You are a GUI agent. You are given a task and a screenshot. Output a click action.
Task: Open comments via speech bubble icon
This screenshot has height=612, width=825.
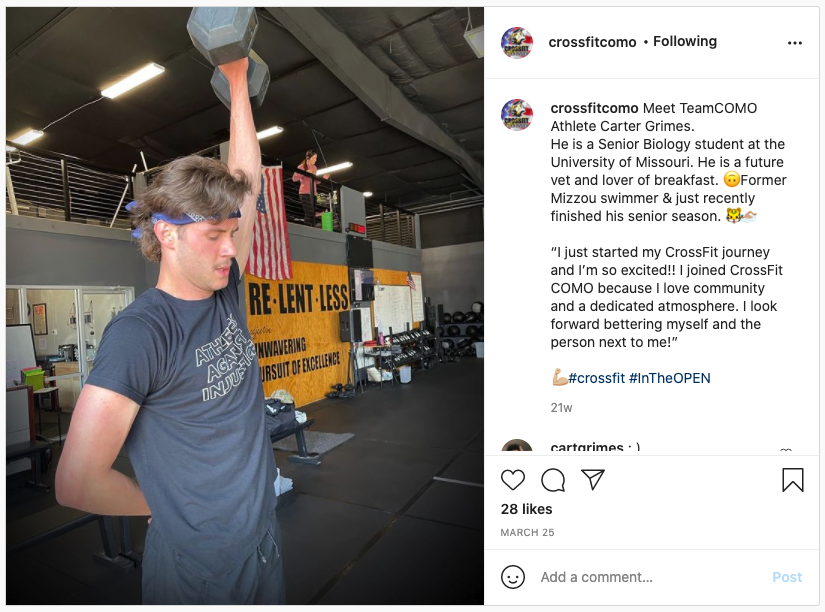coord(553,480)
